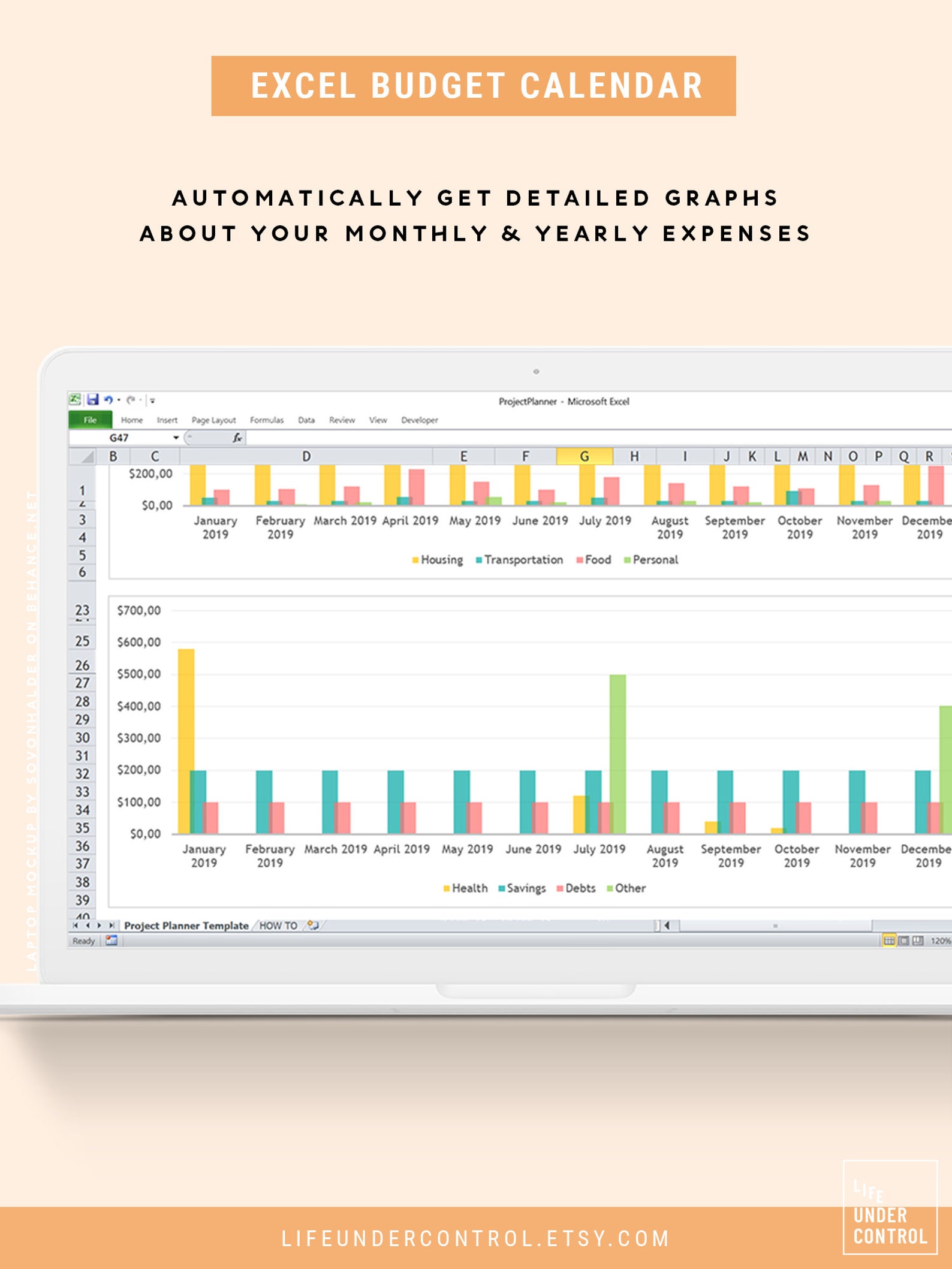Go to previous sheet navigation arrow

(88, 926)
